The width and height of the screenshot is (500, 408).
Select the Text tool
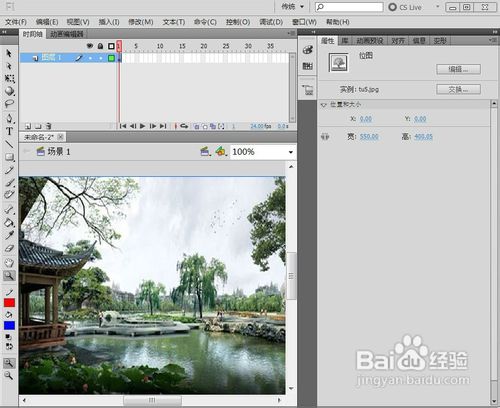(x=9, y=131)
